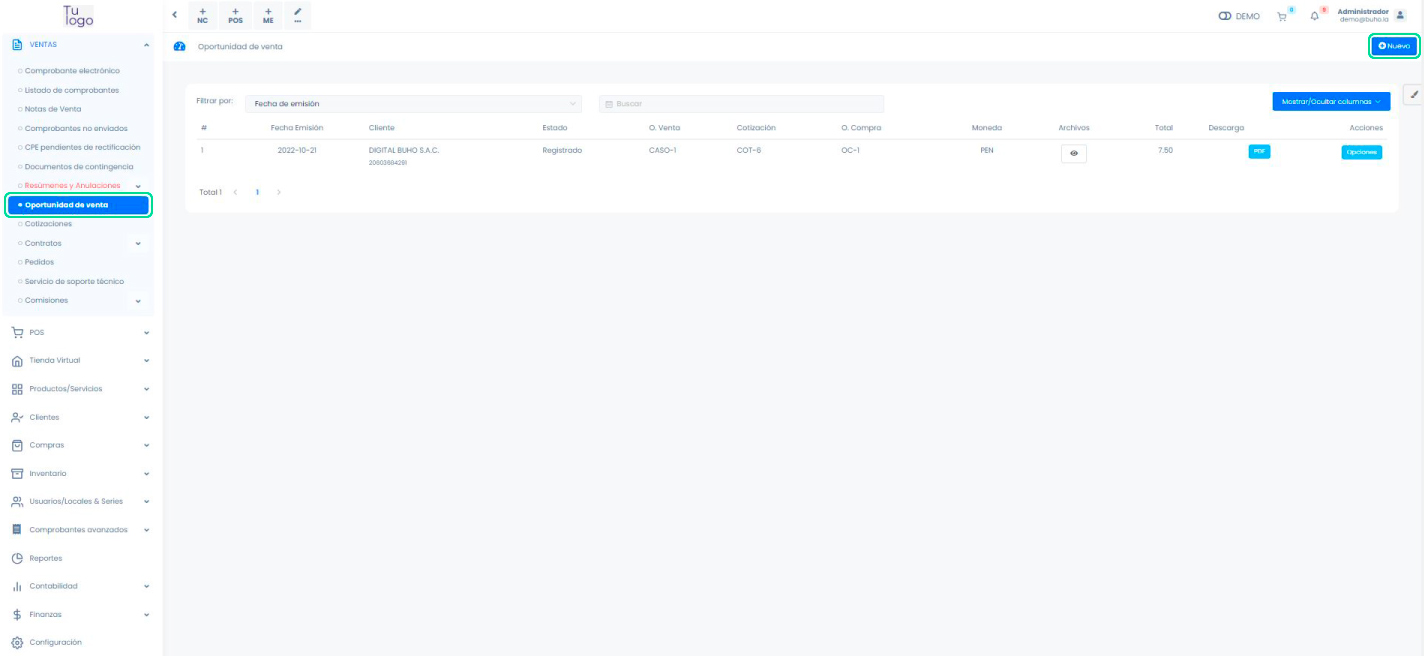Open the notifications bell
Screen dimensions: 1424x656
pyautogui.click(x=1315, y=16)
